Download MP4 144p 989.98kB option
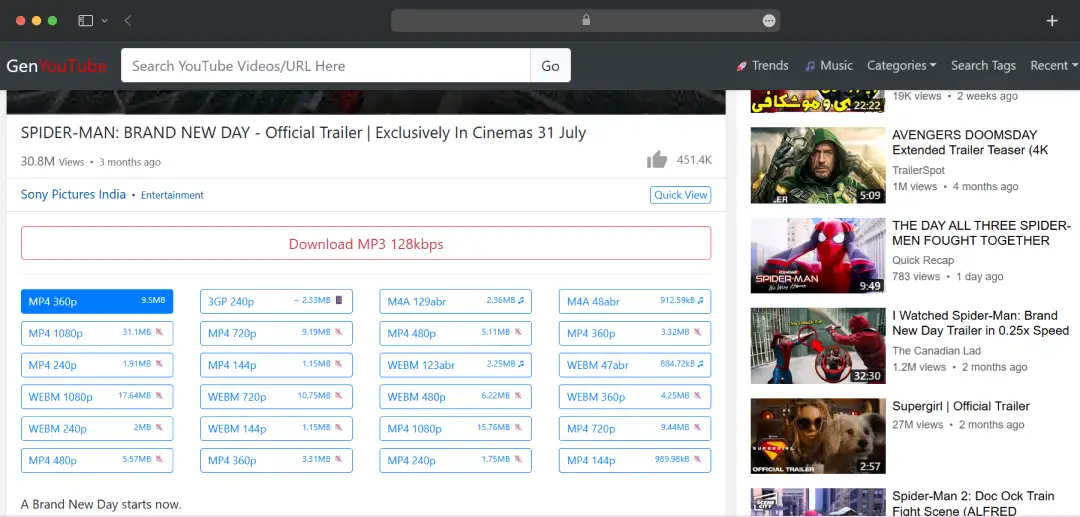 click(x=635, y=461)
